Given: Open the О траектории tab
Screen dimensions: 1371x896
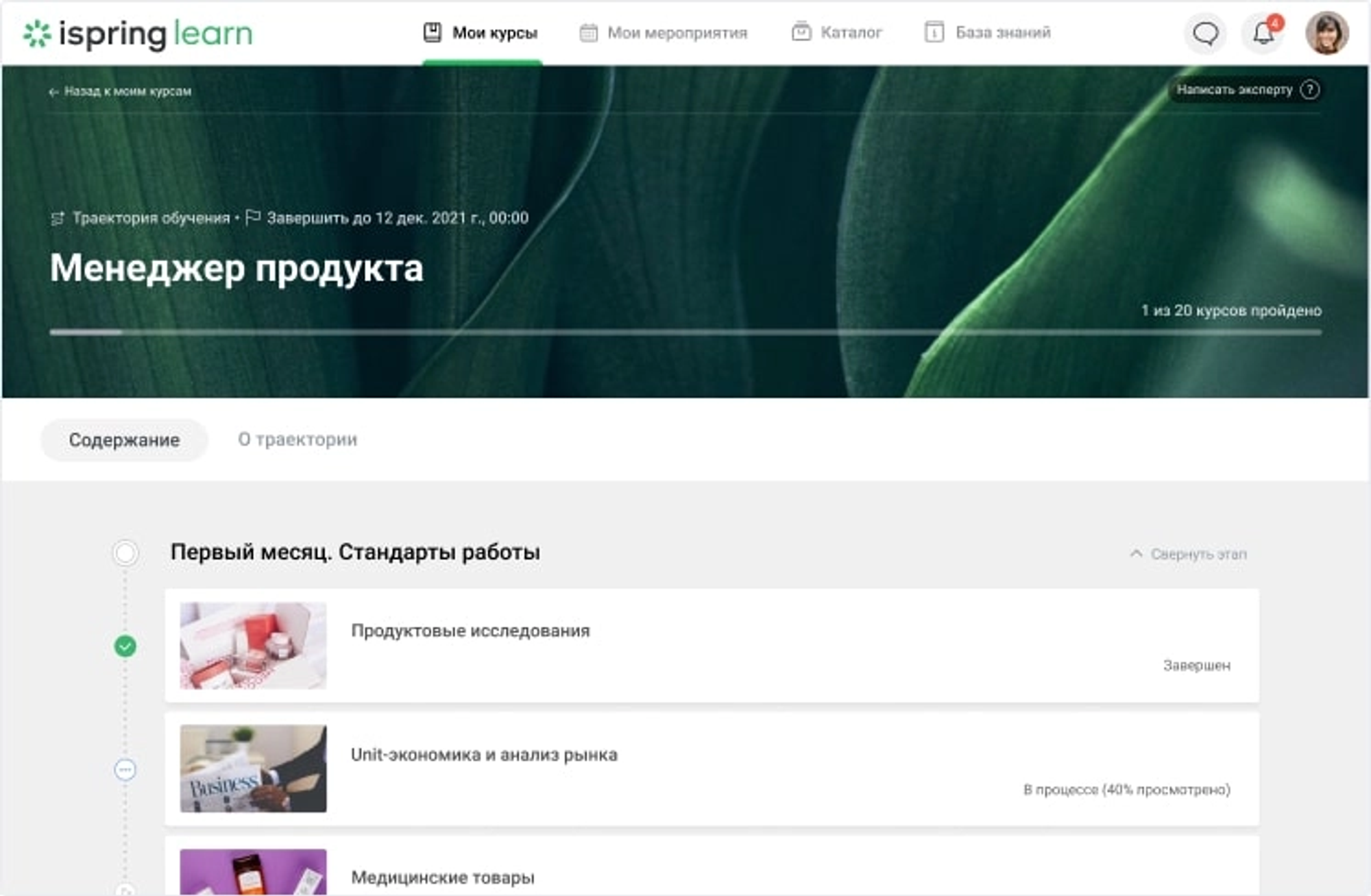Looking at the screenshot, I should [298, 439].
